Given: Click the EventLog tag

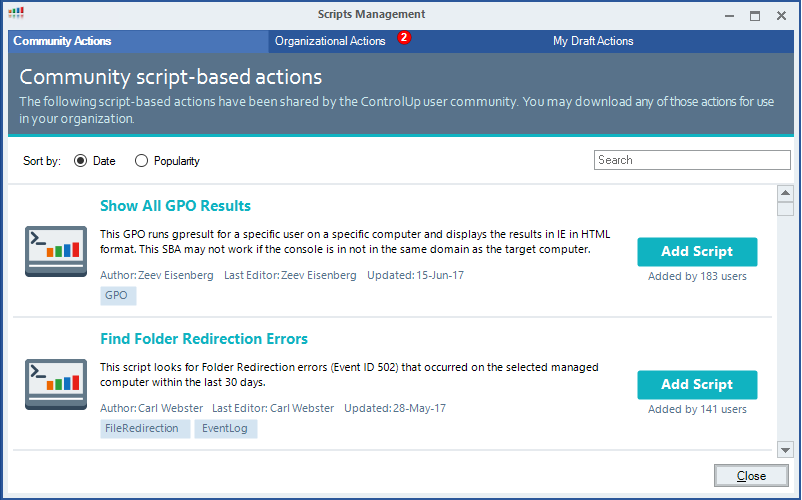Looking at the screenshot, I should point(226,428).
